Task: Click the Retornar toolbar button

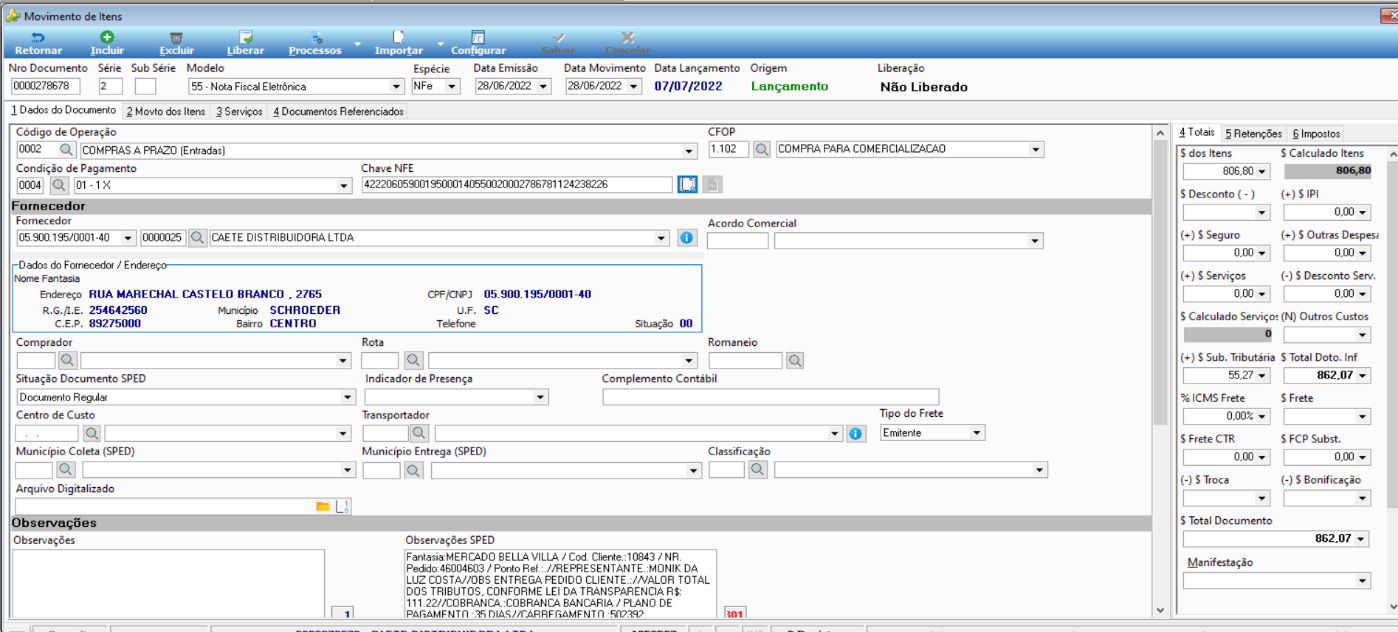Action: click(x=38, y=43)
